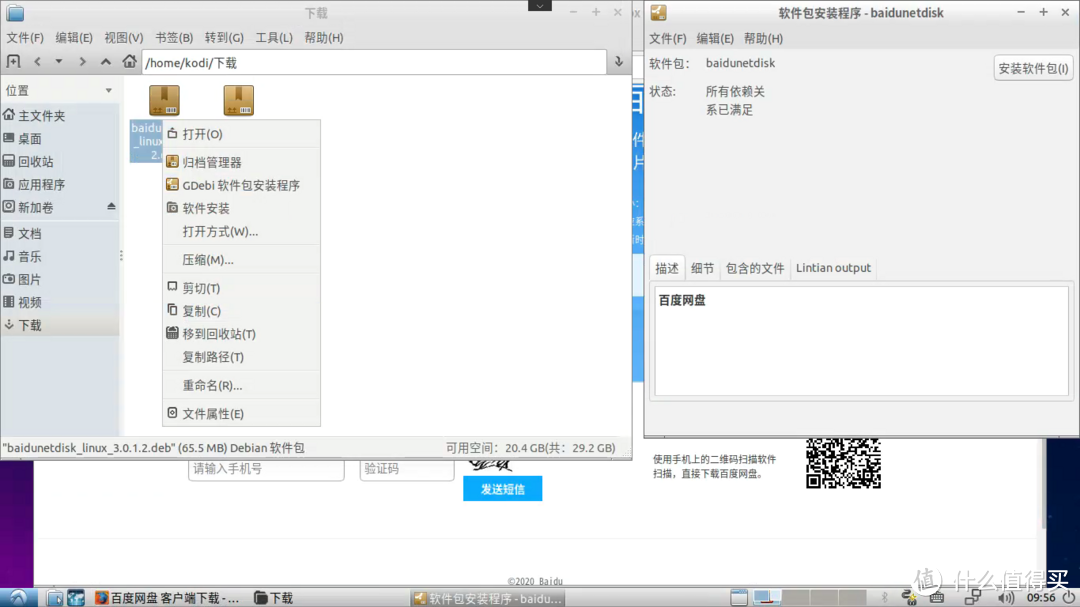Select the second deb package icon in folder
The image size is (1080, 607).
click(x=238, y=100)
